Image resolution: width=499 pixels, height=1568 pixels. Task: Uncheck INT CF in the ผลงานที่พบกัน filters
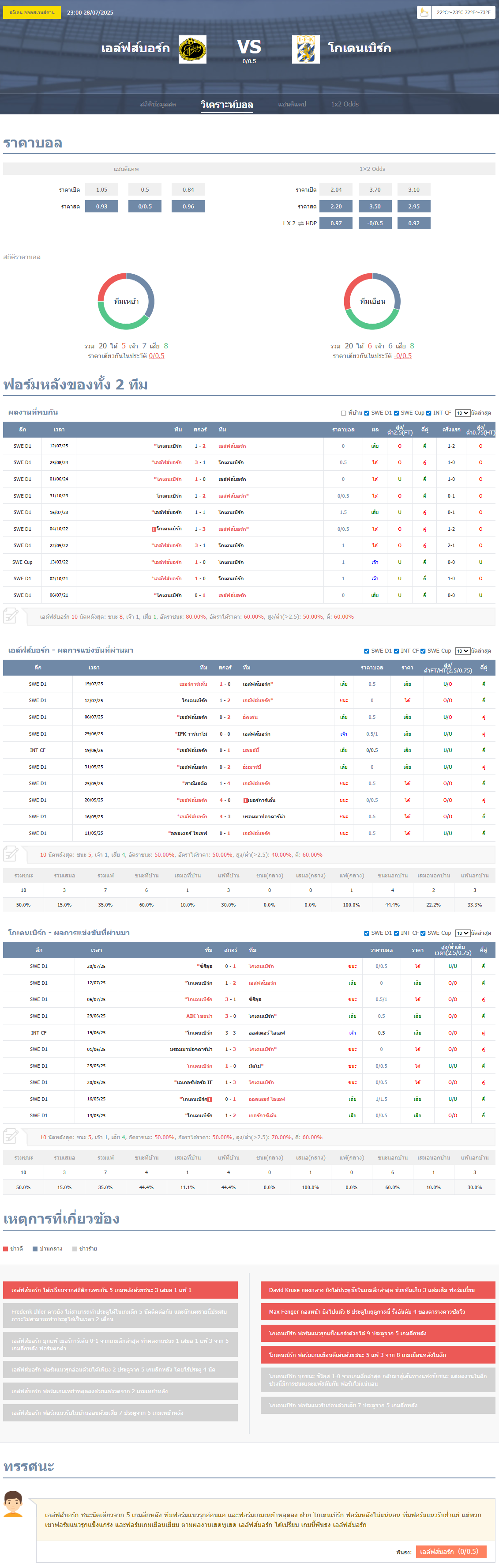point(428,413)
